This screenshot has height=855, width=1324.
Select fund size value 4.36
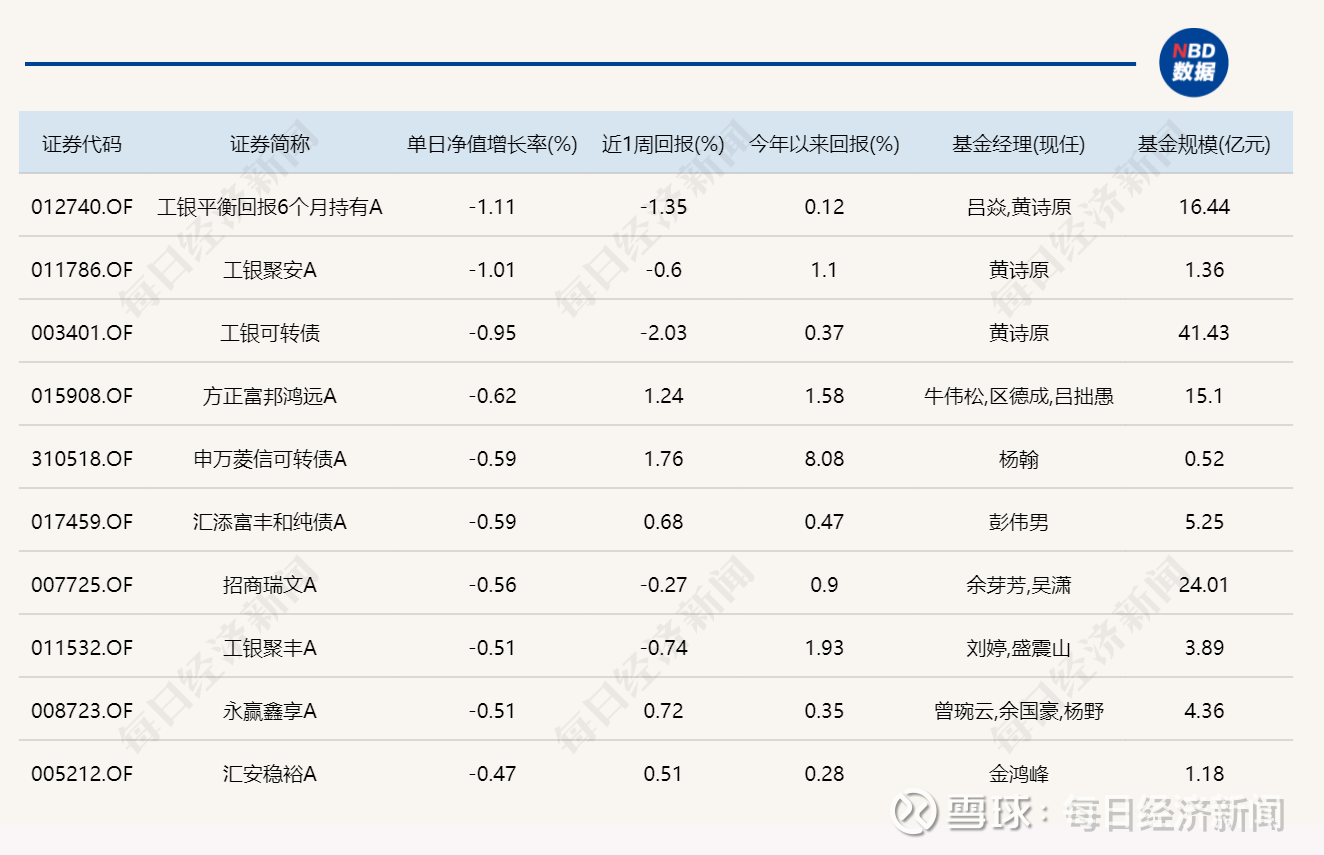click(x=1204, y=711)
